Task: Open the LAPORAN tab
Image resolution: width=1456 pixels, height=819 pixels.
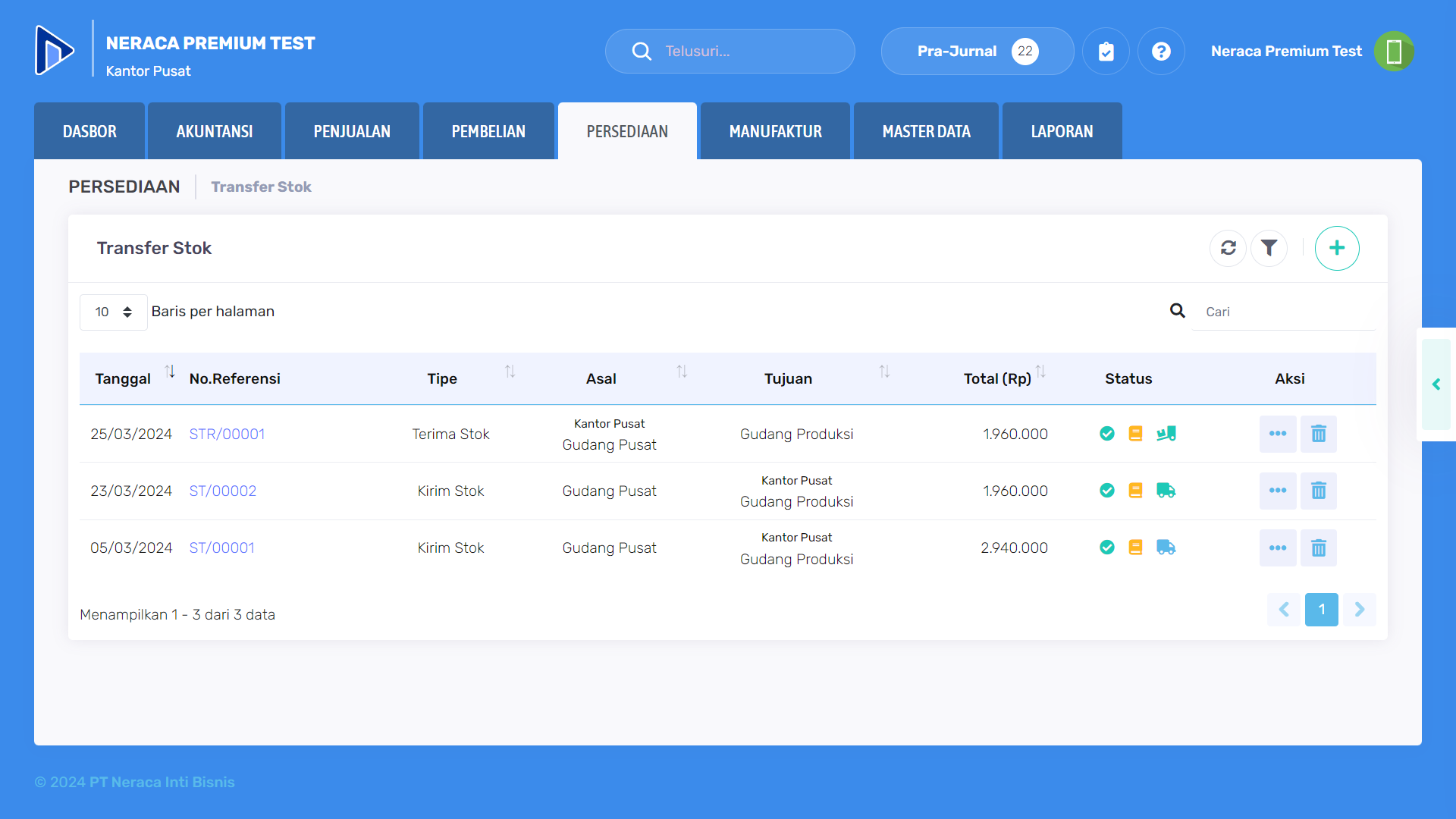Action: click(x=1062, y=131)
